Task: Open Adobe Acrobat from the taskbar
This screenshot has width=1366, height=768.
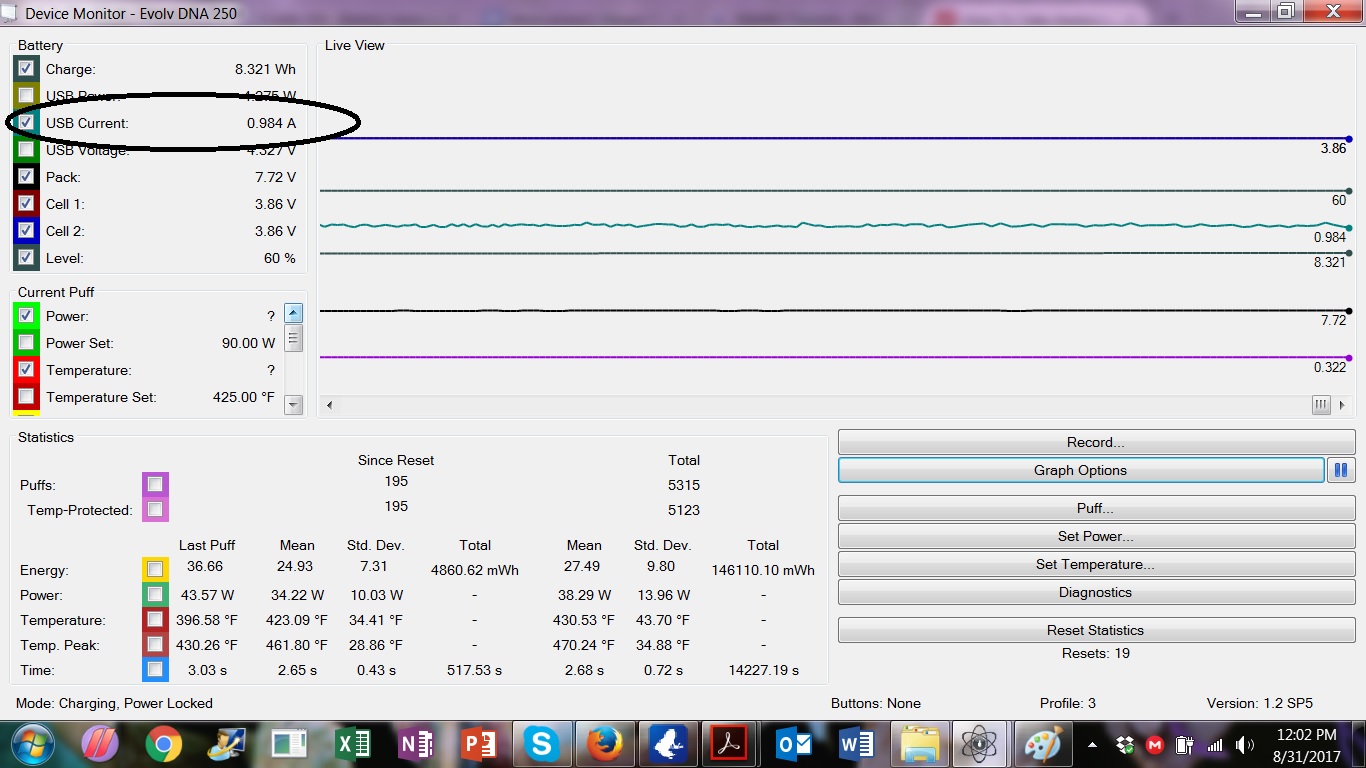Action: click(x=730, y=744)
